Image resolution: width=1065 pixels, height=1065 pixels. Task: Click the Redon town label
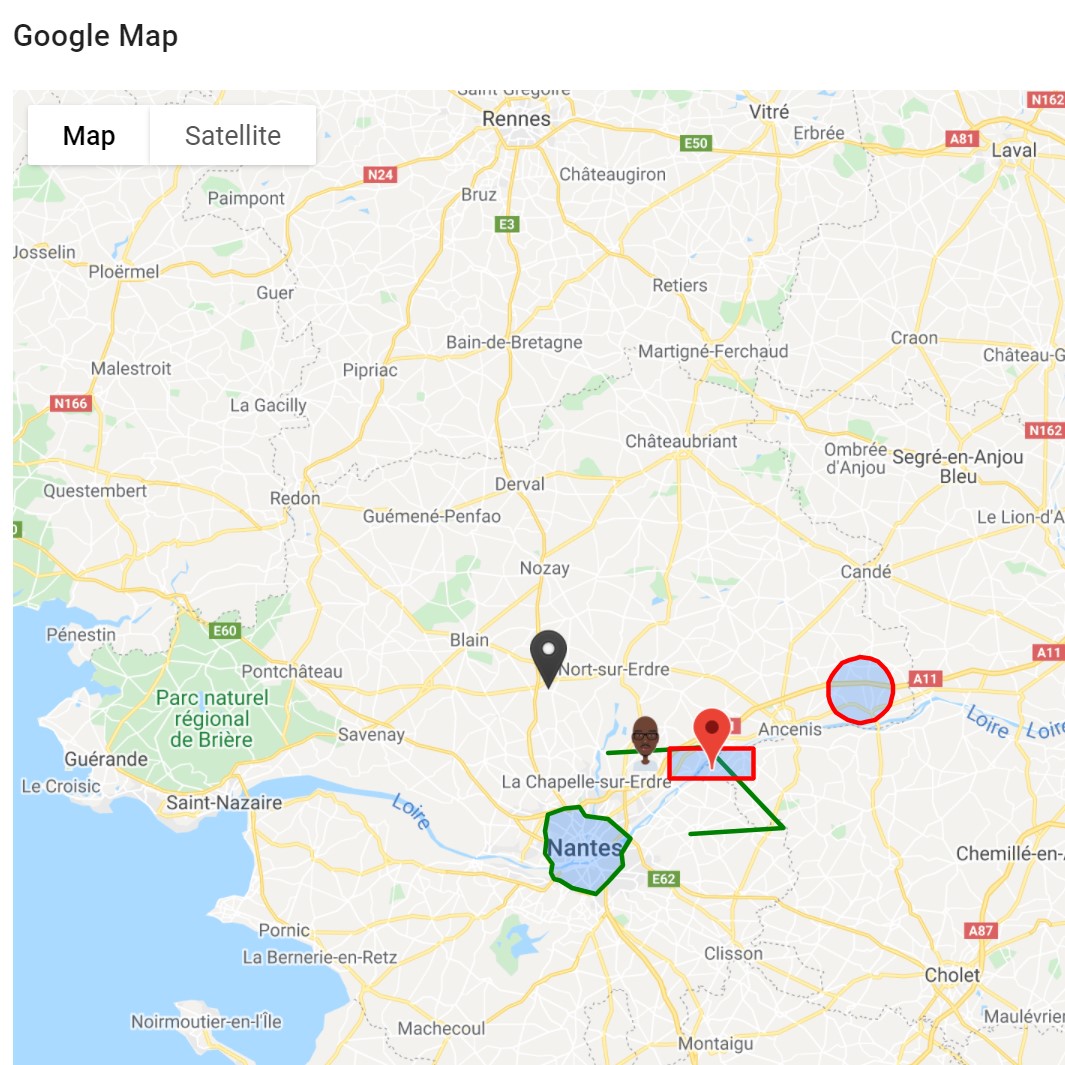[x=295, y=498]
